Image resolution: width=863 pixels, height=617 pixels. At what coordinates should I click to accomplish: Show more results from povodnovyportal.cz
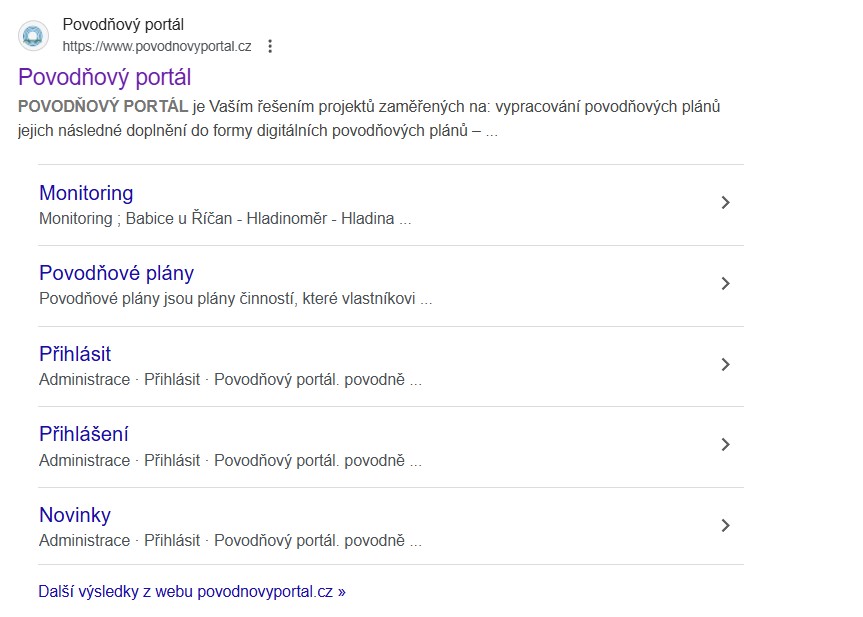[x=192, y=591]
